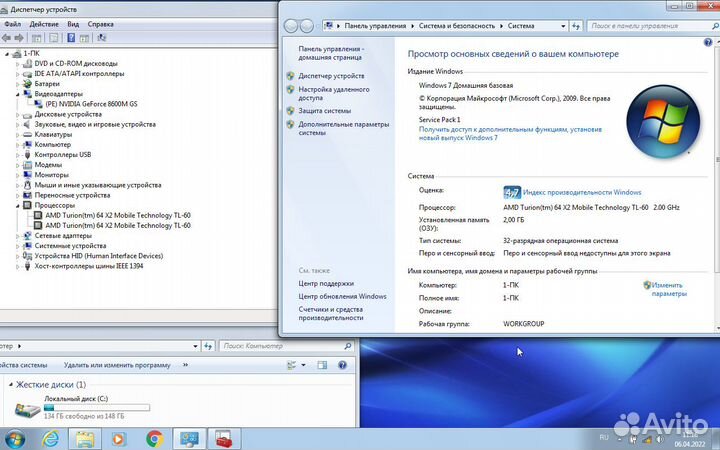Select Компьютер category in device tree

pos(53,145)
